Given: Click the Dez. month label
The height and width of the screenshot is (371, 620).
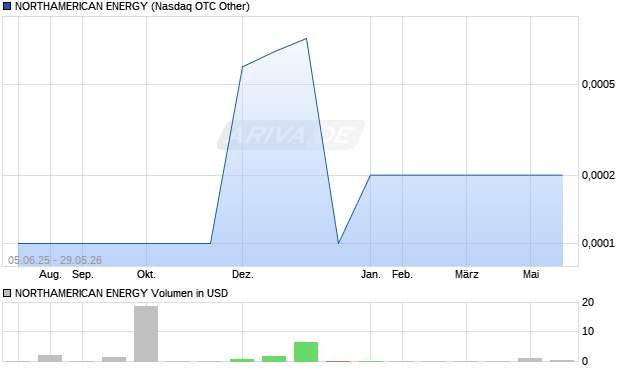Looking at the screenshot, I should (x=242, y=274).
